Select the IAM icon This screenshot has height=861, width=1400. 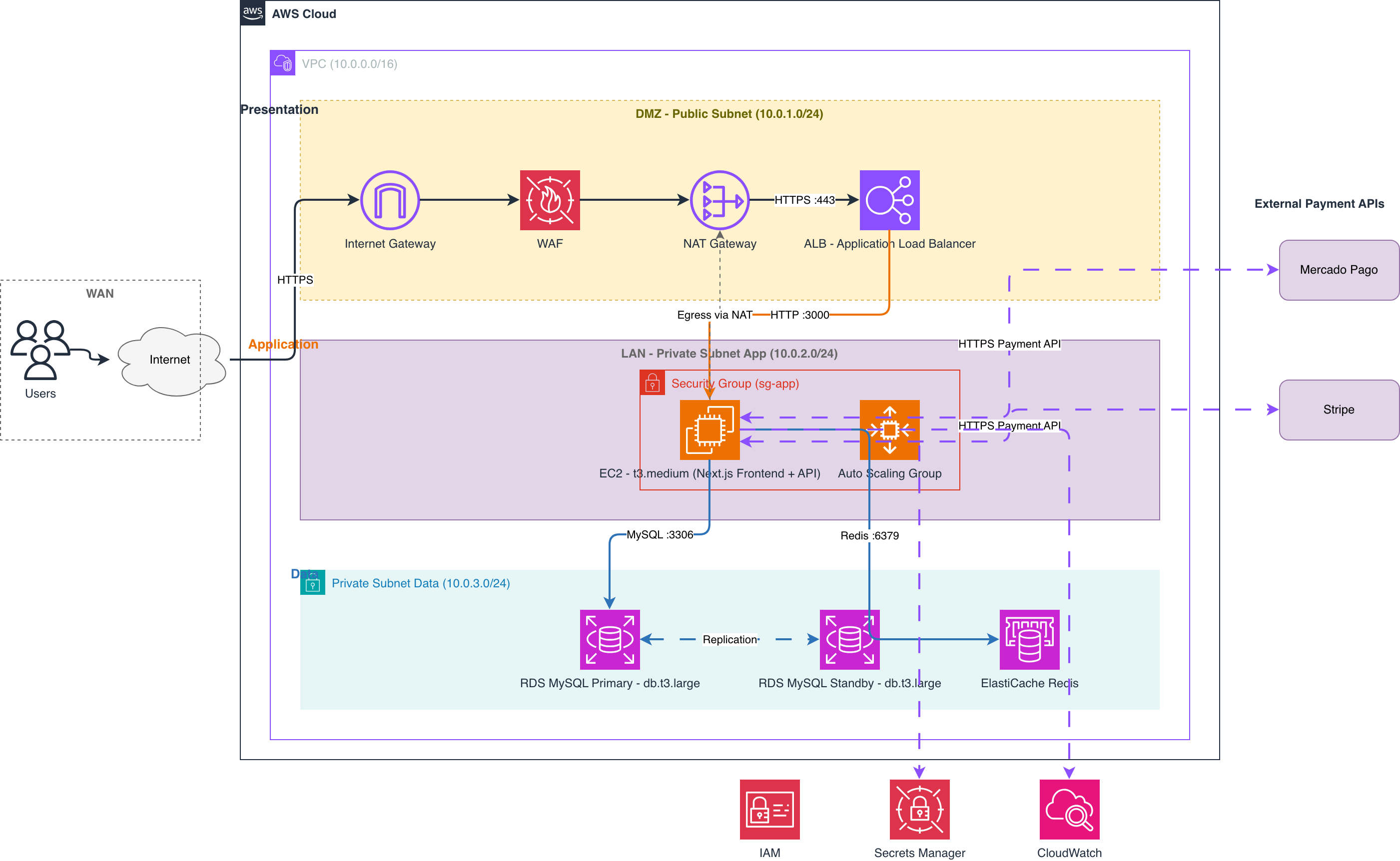[769, 809]
